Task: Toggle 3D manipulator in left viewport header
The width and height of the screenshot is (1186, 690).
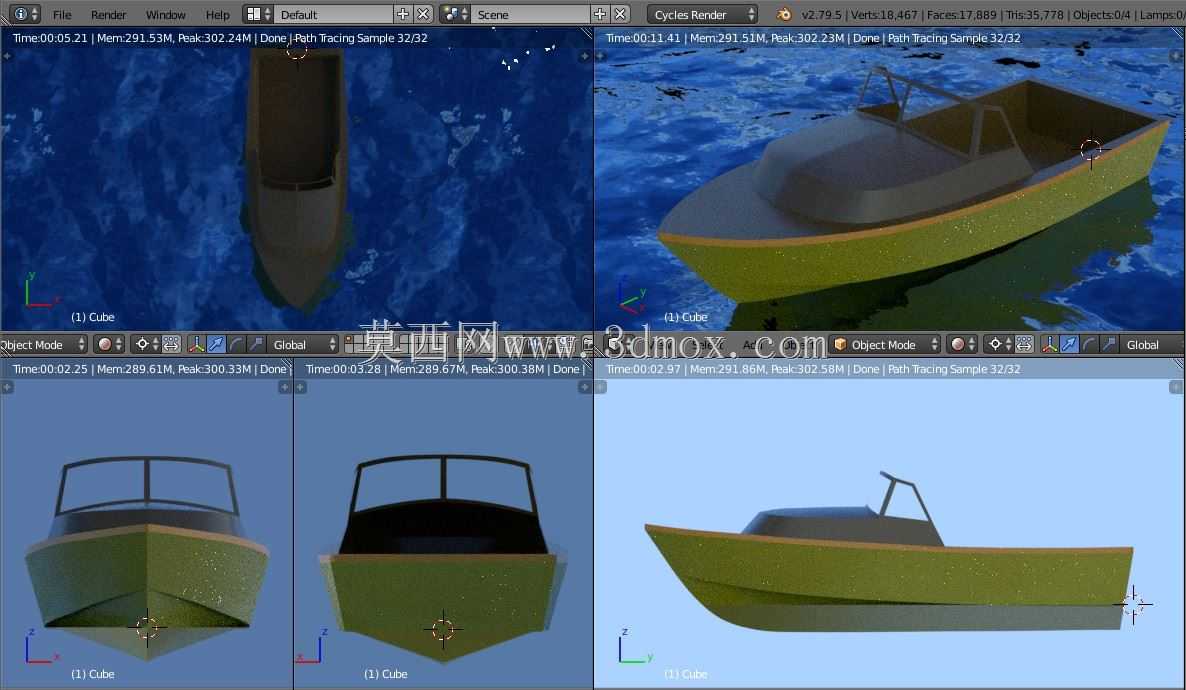Action: 196,344
